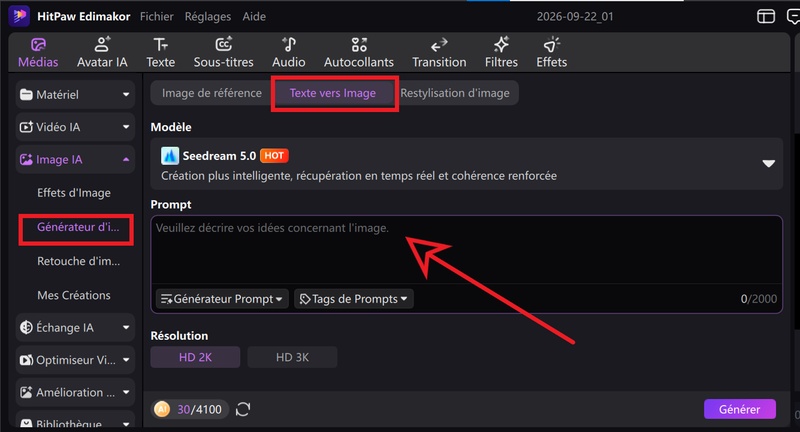The image size is (800, 432).
Task: Click the HitPaw Edimakor logo icon
Action: click(19, 16)
